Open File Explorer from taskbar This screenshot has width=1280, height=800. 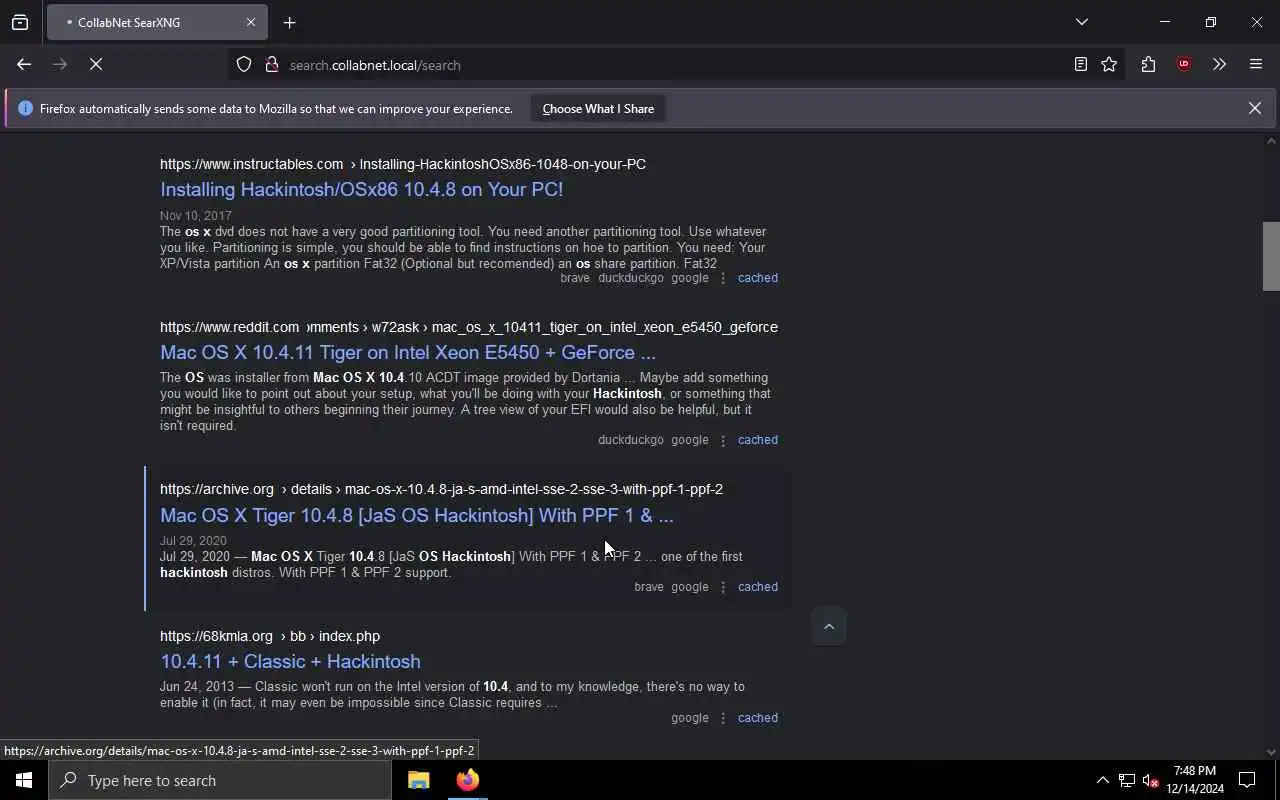pyautogui.click(x=418, y=780)
